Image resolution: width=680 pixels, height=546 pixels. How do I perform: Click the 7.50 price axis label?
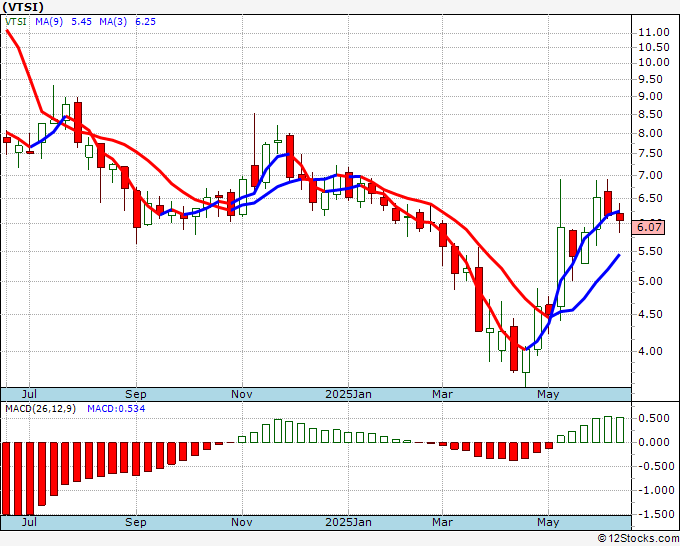coord(651,154)
